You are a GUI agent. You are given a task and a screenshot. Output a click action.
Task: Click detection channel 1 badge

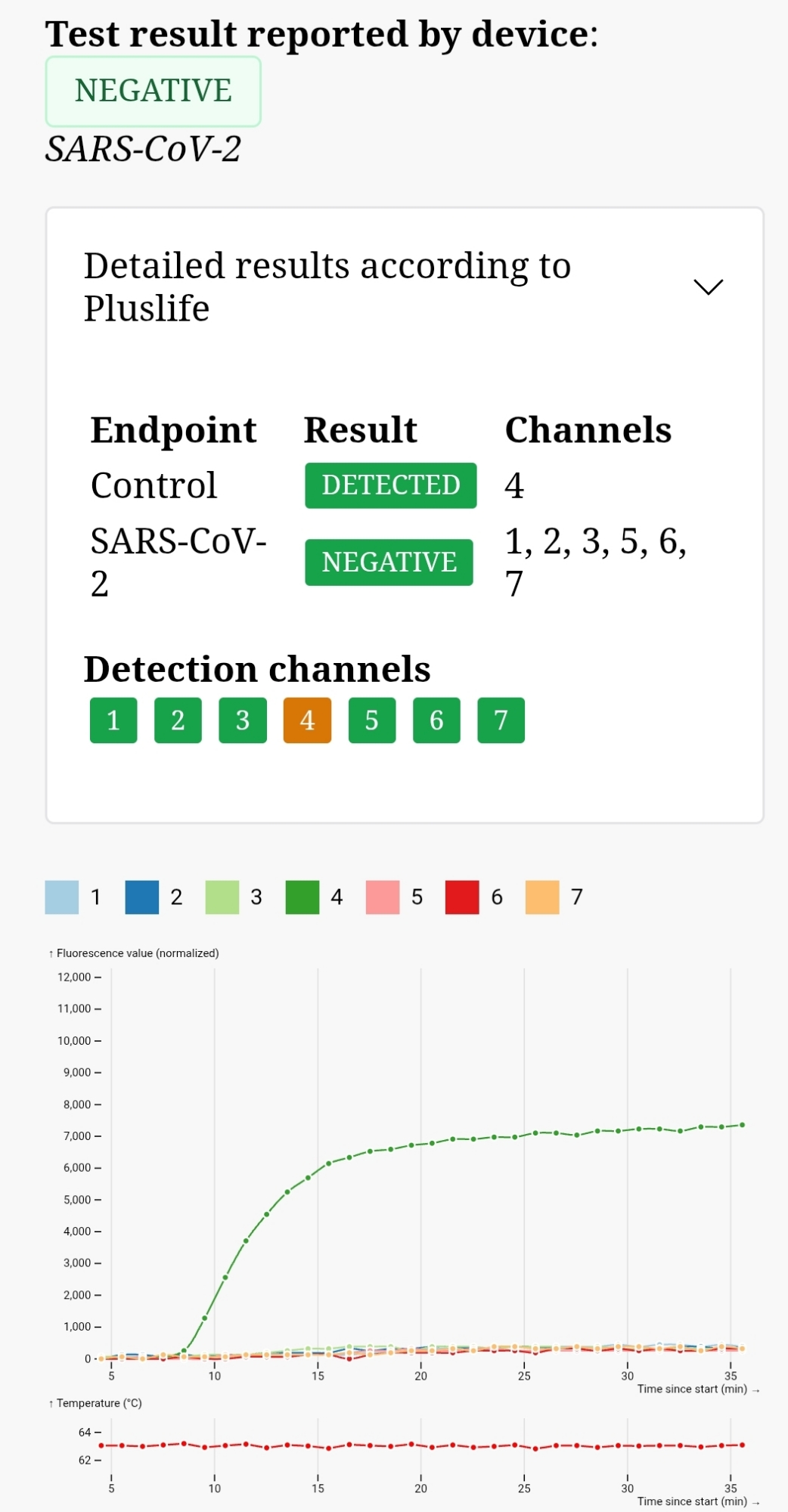pos(113,720)
